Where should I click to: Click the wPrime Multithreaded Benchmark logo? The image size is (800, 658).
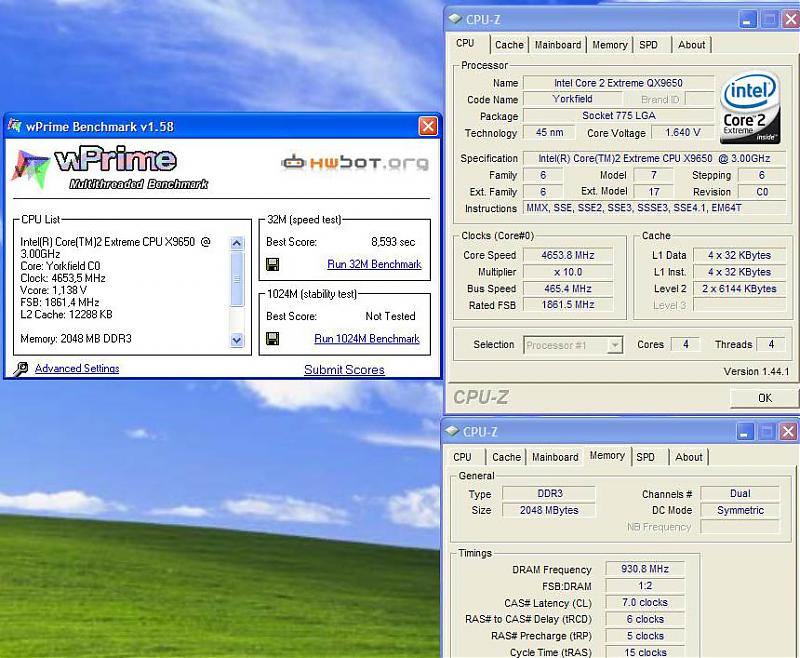pyautogui.click(x=110, y=169)
